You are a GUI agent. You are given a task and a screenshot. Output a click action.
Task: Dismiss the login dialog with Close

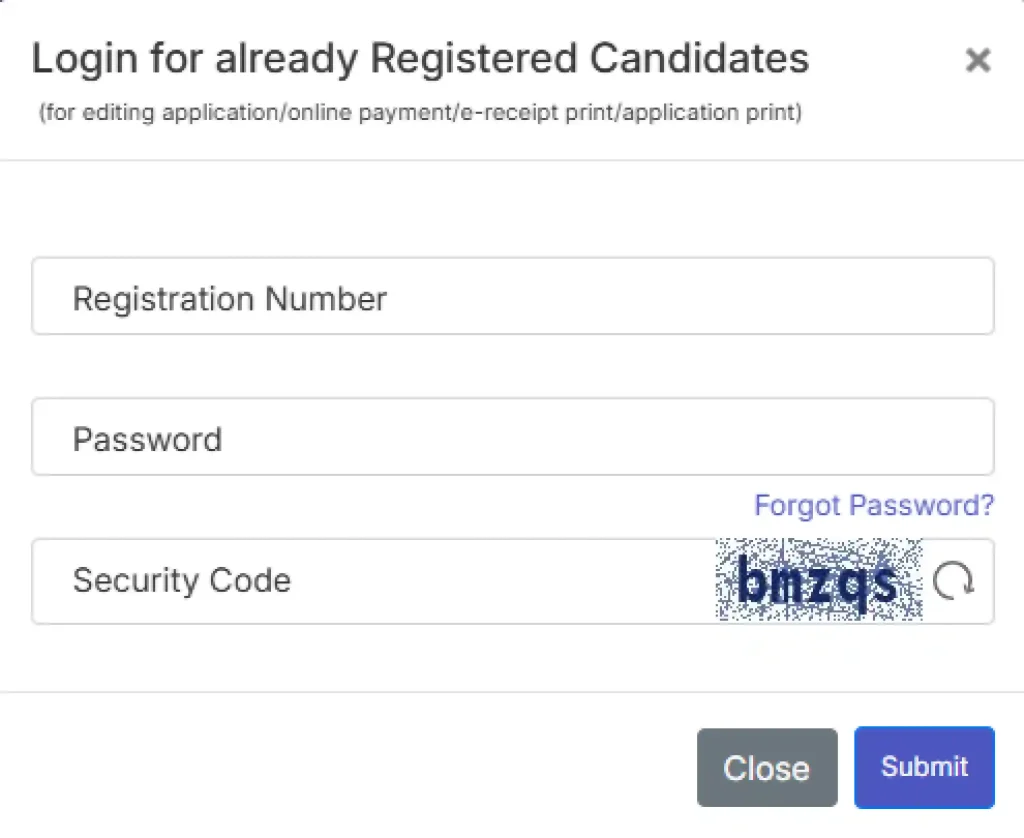766,767
